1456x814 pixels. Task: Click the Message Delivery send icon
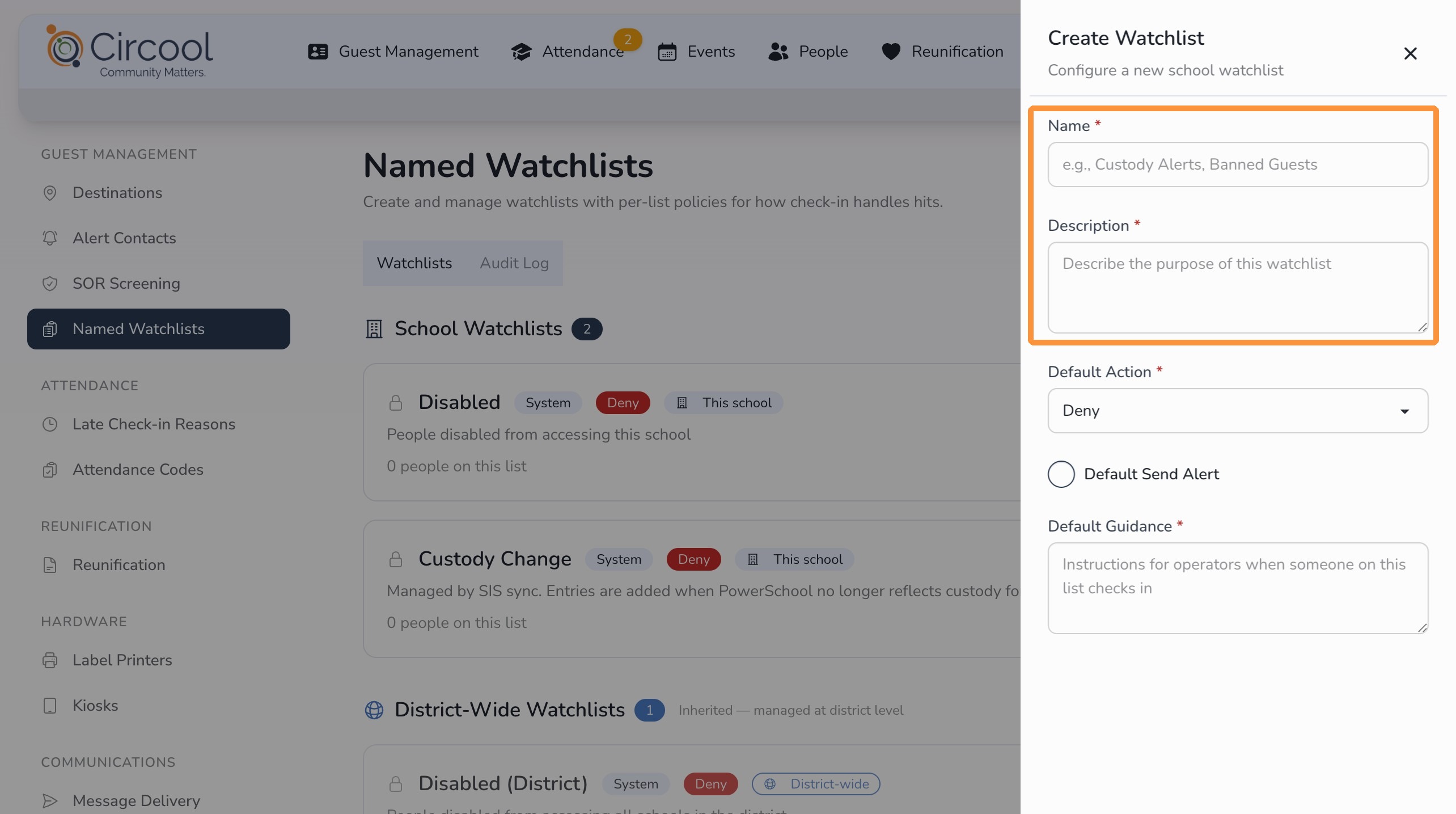coord(50,801)
